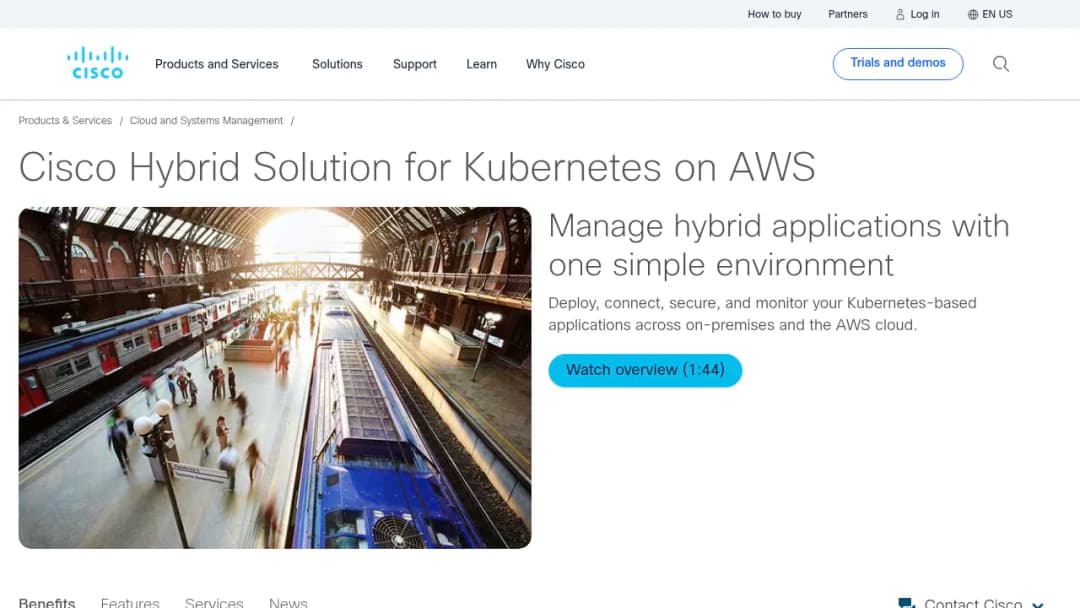Click the Contact Cisco label
1080x608 pixels.
point(973,603)
